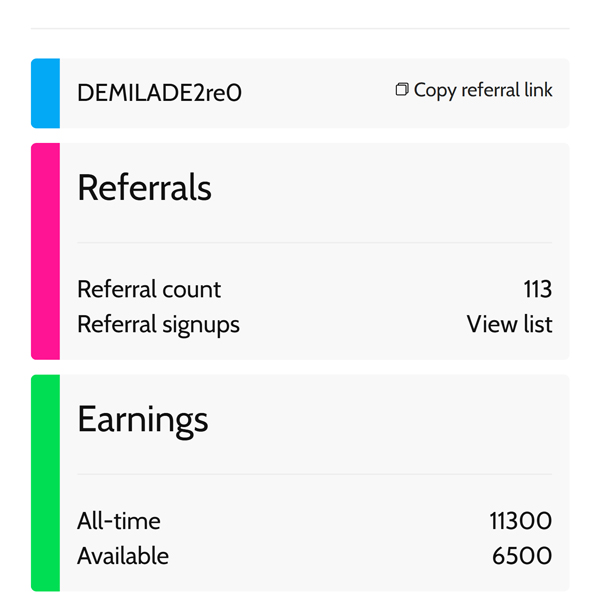Click the available balance 6500
600x600 pixels.
pos(522,556)
